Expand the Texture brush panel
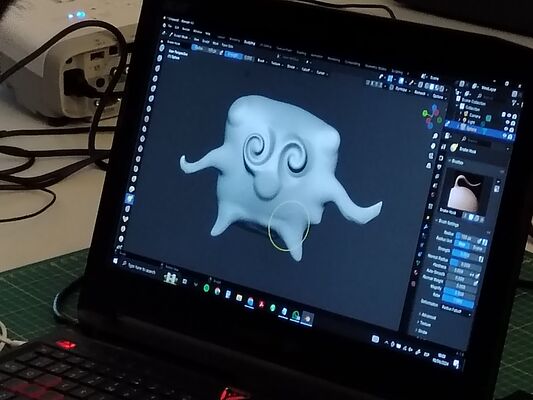 coord(425,324)
